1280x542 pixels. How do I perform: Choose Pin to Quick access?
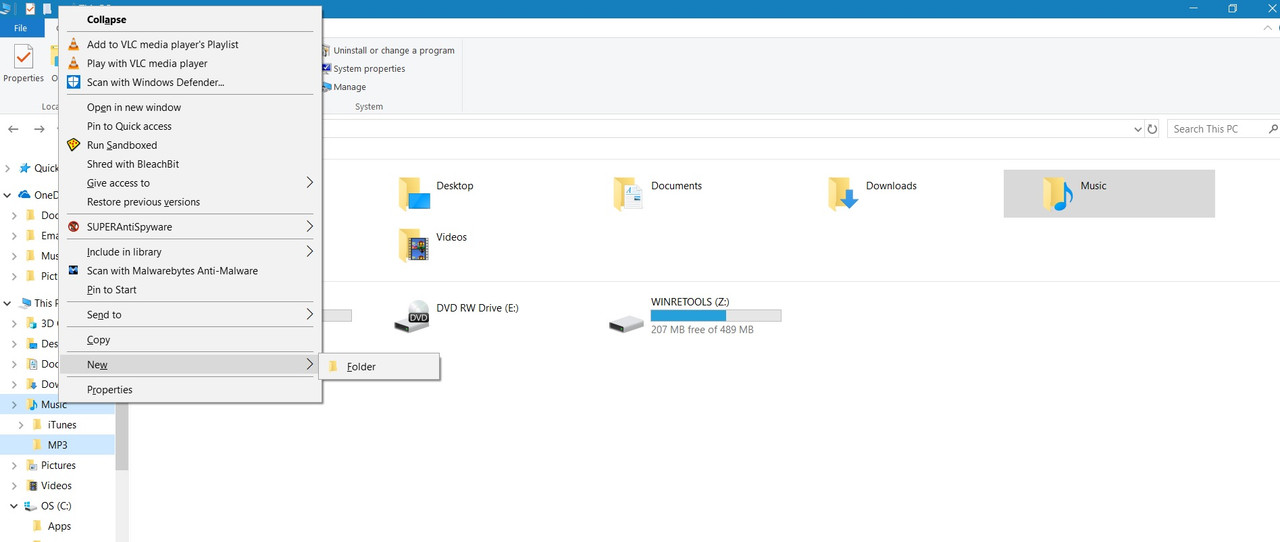tap(190, 126)
